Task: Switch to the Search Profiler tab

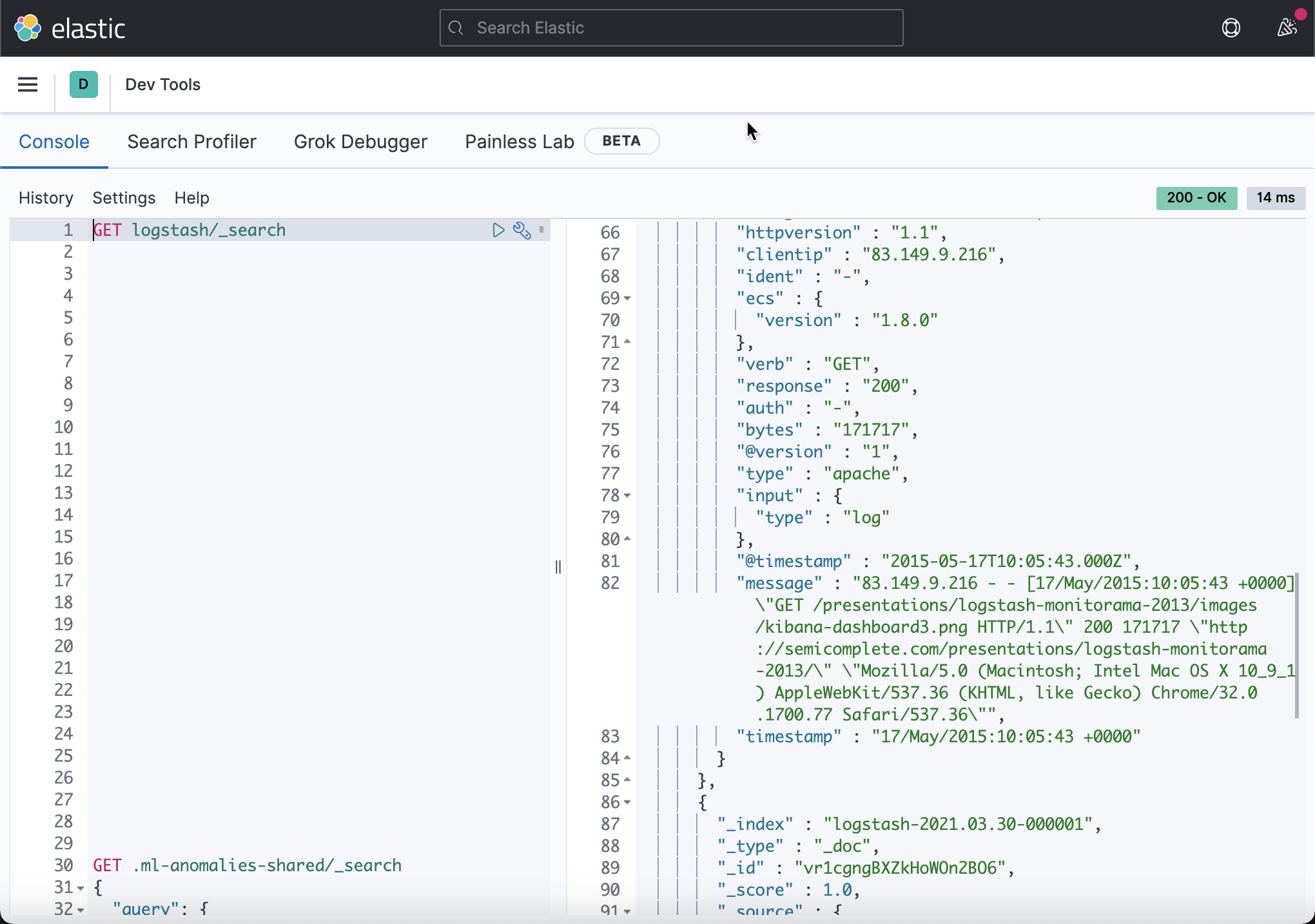Action: (x=191, y=142)
